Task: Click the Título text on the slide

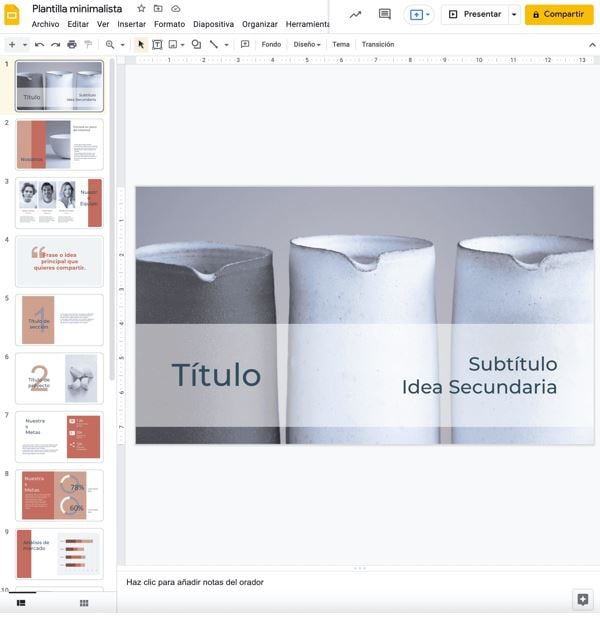Action: coord(216,375)
